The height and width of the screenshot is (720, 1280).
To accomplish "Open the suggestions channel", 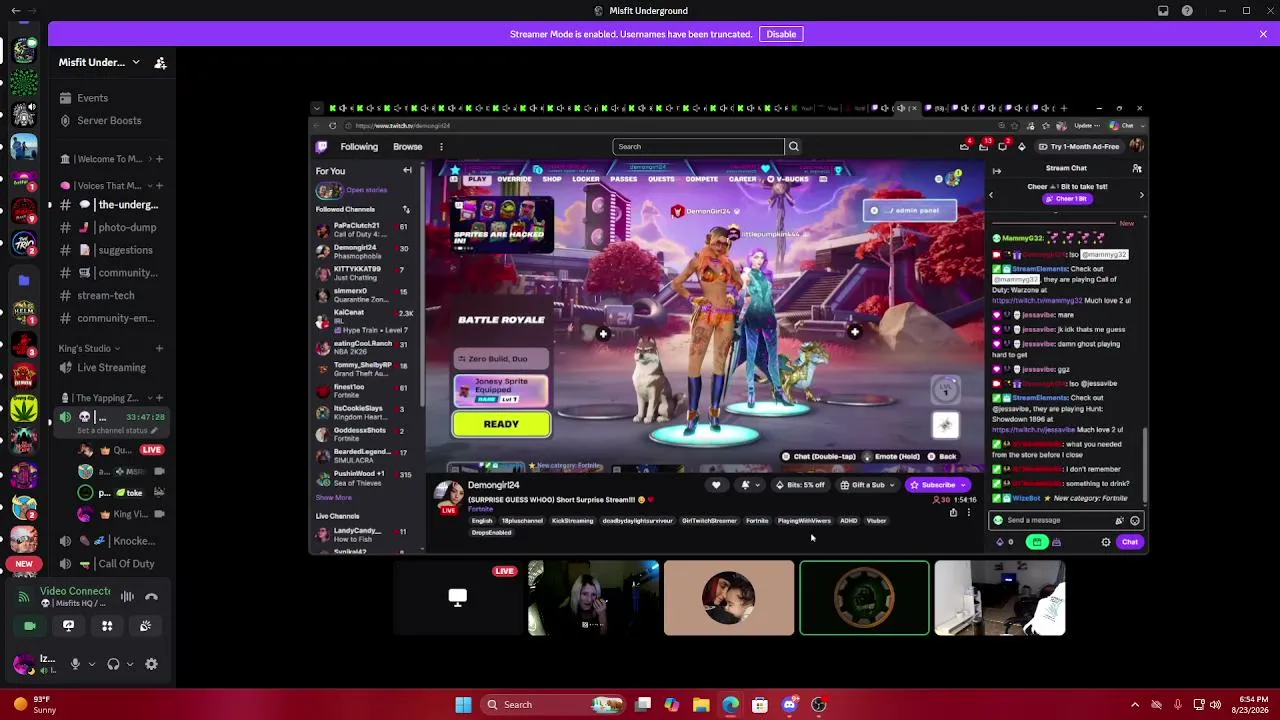I will coord(112,251).
